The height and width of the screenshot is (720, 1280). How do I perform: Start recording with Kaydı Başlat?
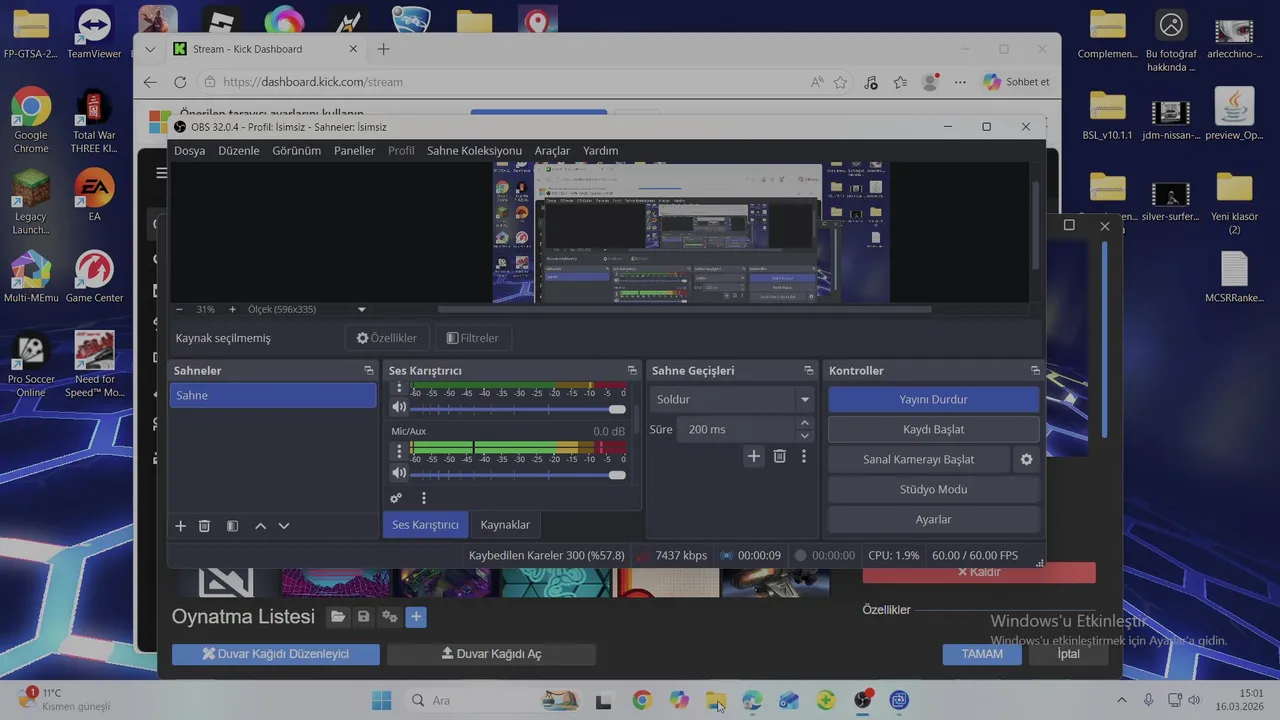click(934, 429)
